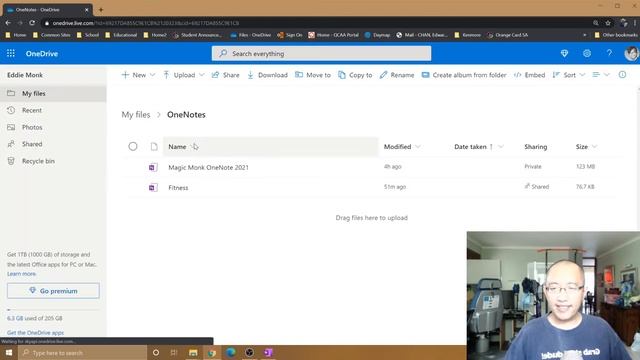Click Get the OneDrive apps link
This screenshot has width=640, height=360.
[x=35, y=333]
